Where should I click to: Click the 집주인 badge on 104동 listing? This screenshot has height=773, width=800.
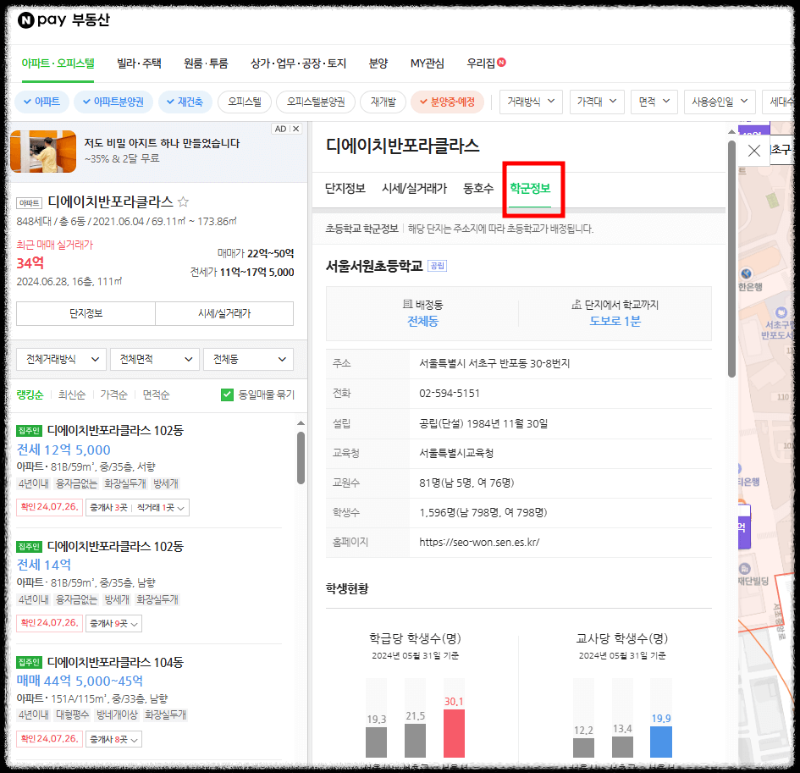pyautogui.click(x=29, y=662)
